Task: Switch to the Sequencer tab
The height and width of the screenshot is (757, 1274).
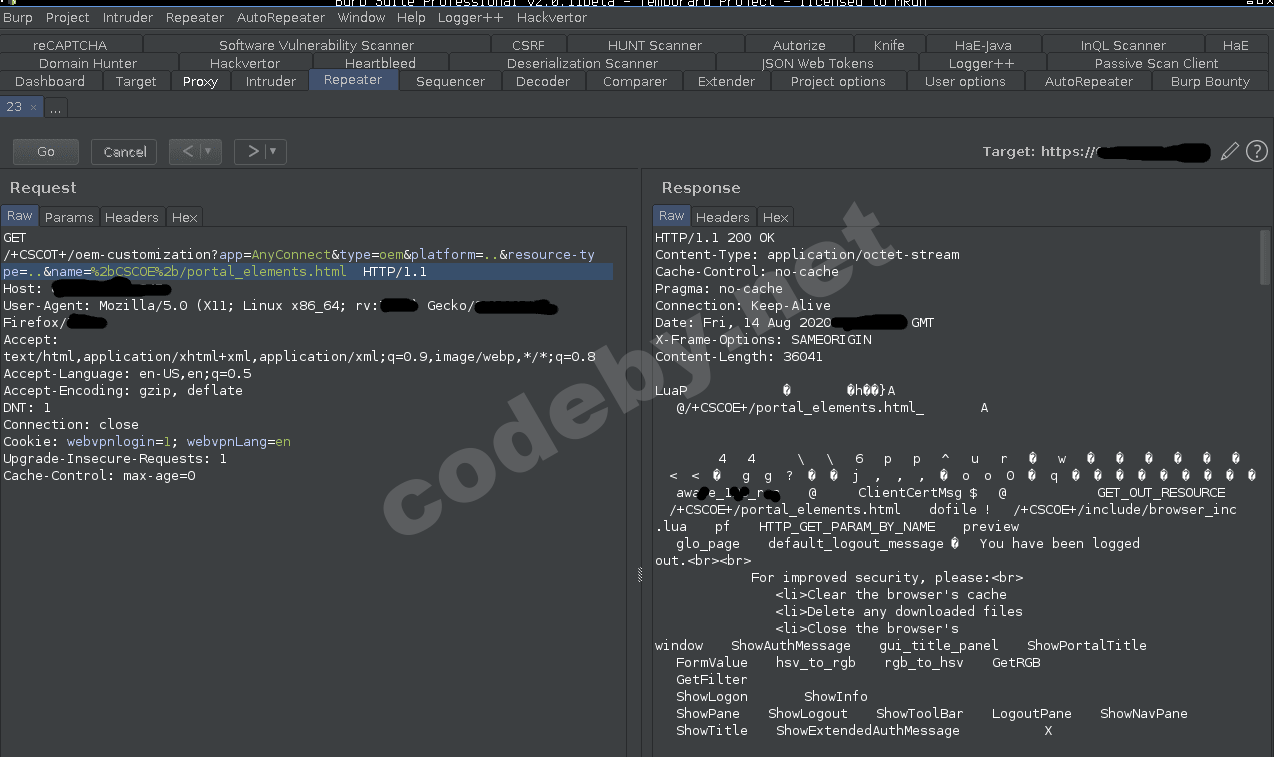Action: [x=450, y=81]
